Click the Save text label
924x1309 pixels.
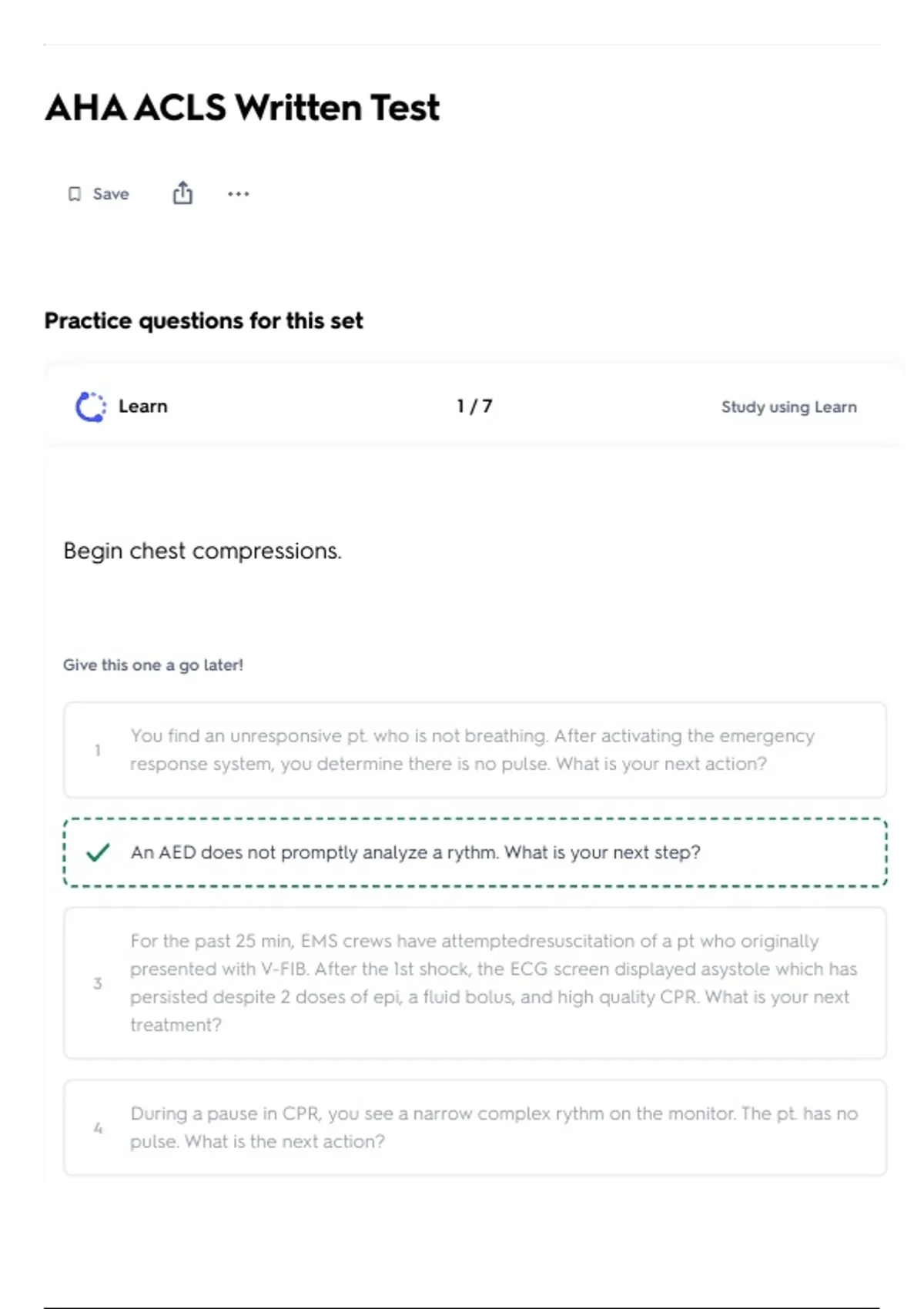pos(111,194)
